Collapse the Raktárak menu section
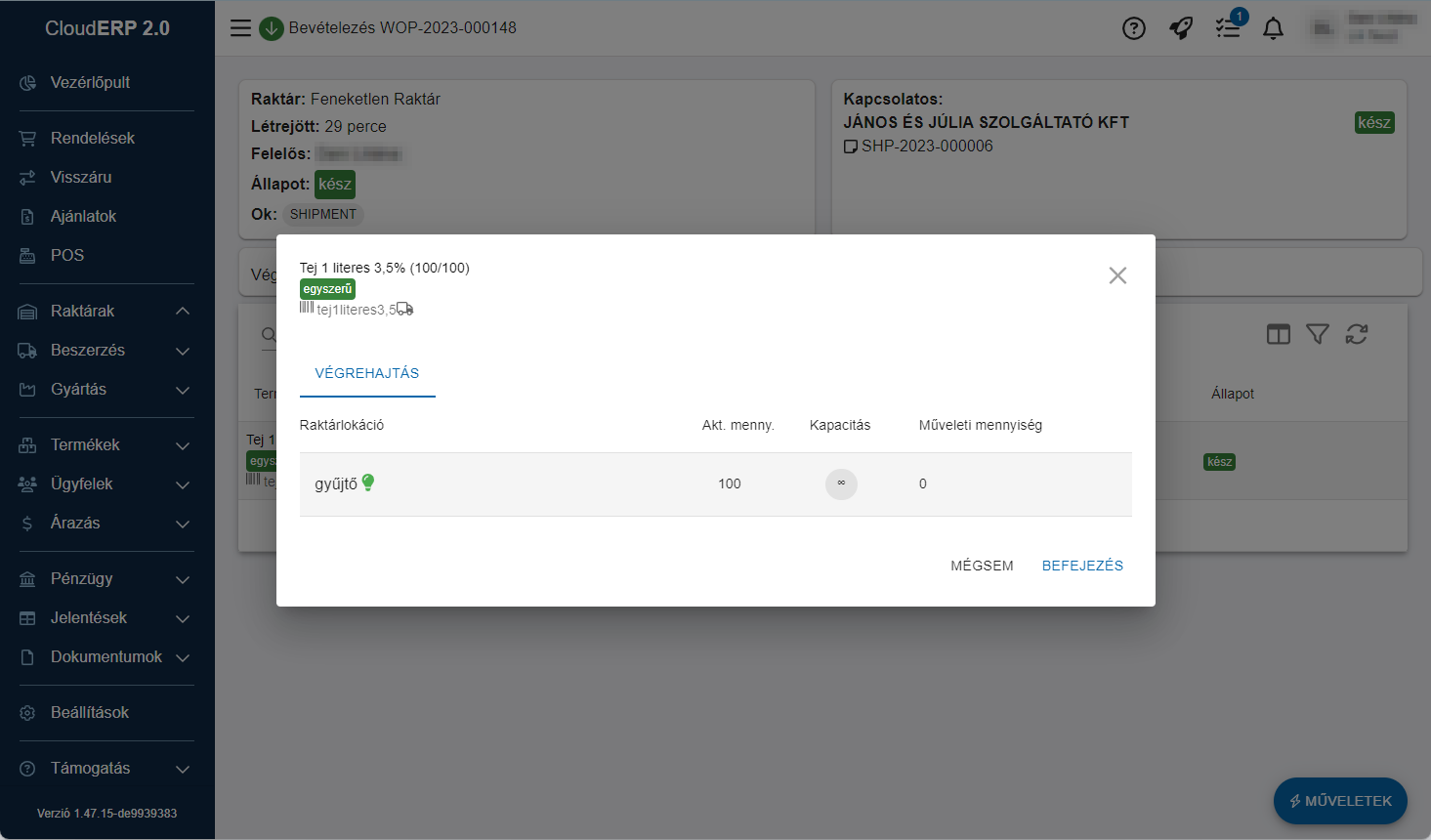The height and width of the screenshot is (840, 1431). 182,312
